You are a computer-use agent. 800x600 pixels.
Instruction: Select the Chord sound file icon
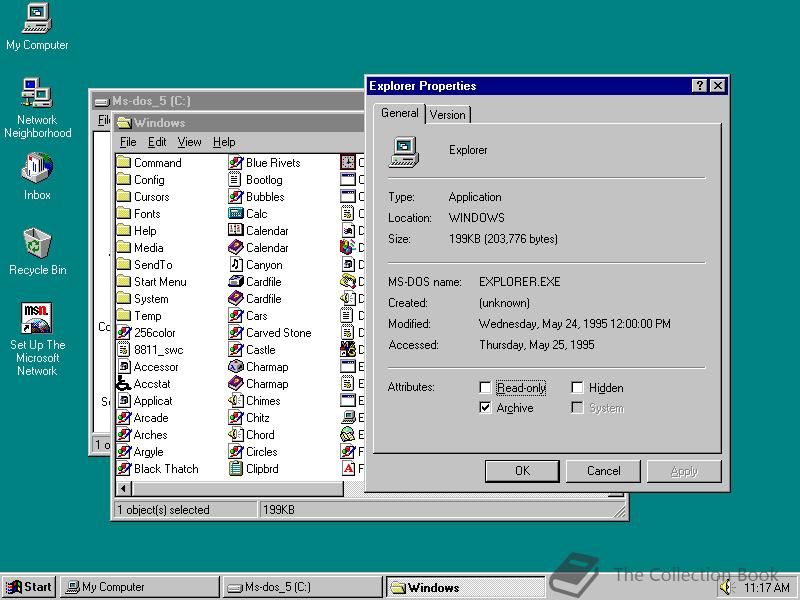pyautogui.click(x=235, y=435)
